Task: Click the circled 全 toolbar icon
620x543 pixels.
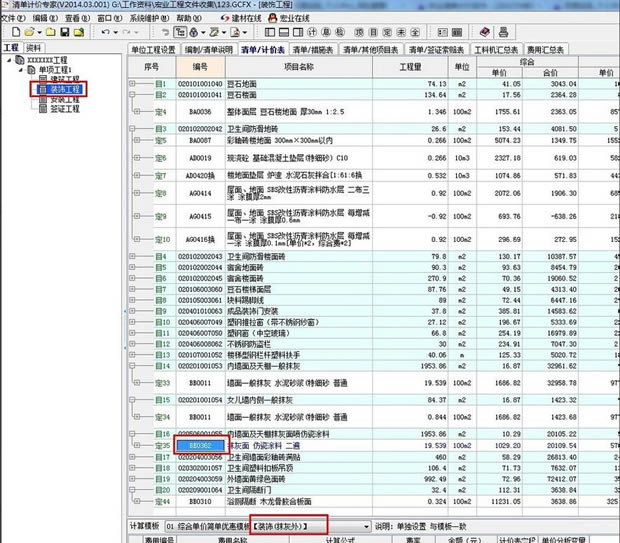Action: click(x=415, y=32)
